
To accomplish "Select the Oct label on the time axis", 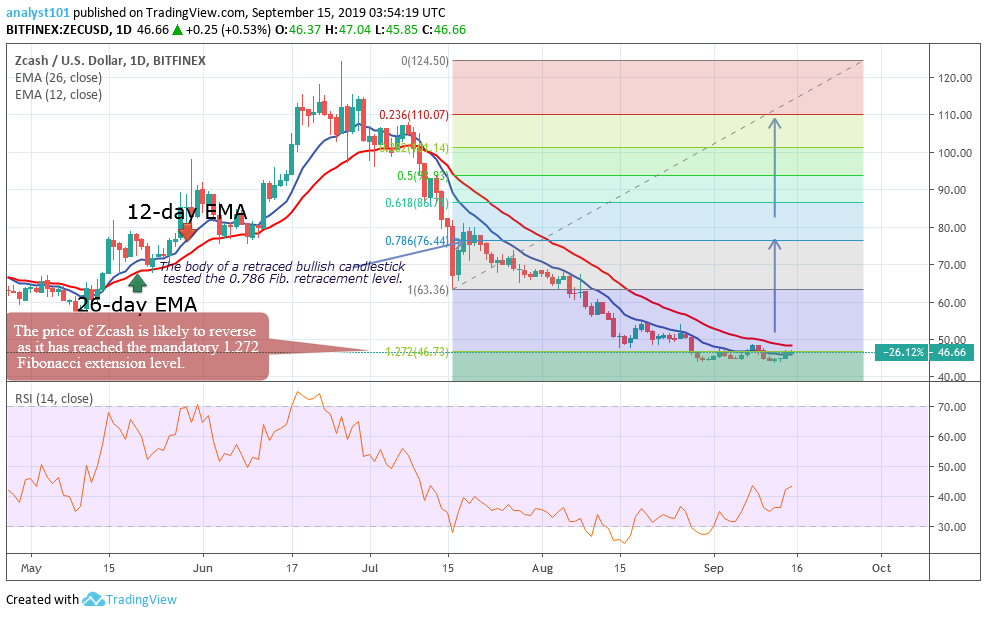I will pos(881,567).
